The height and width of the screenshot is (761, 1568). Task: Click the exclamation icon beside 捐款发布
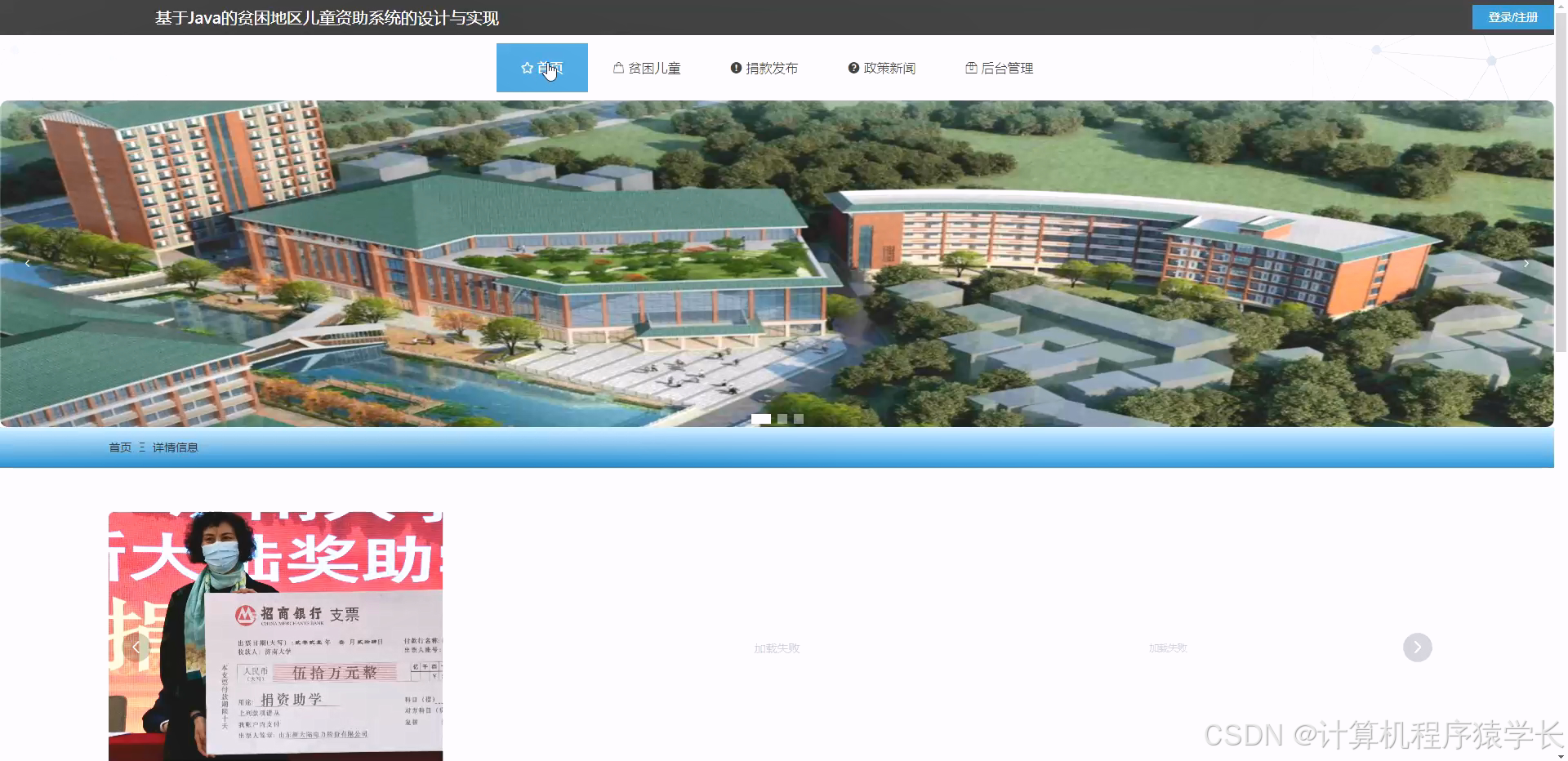pos(734,68)
